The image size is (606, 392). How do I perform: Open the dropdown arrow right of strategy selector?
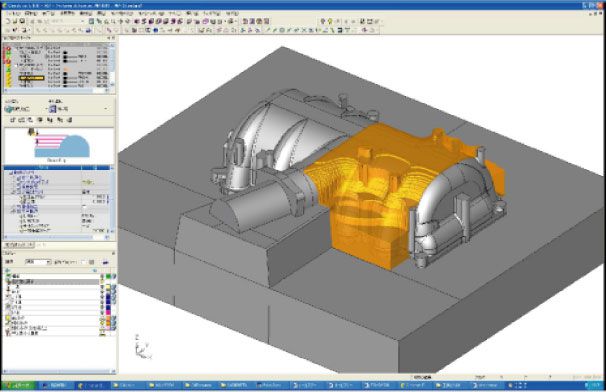click(x=106, y=109)
